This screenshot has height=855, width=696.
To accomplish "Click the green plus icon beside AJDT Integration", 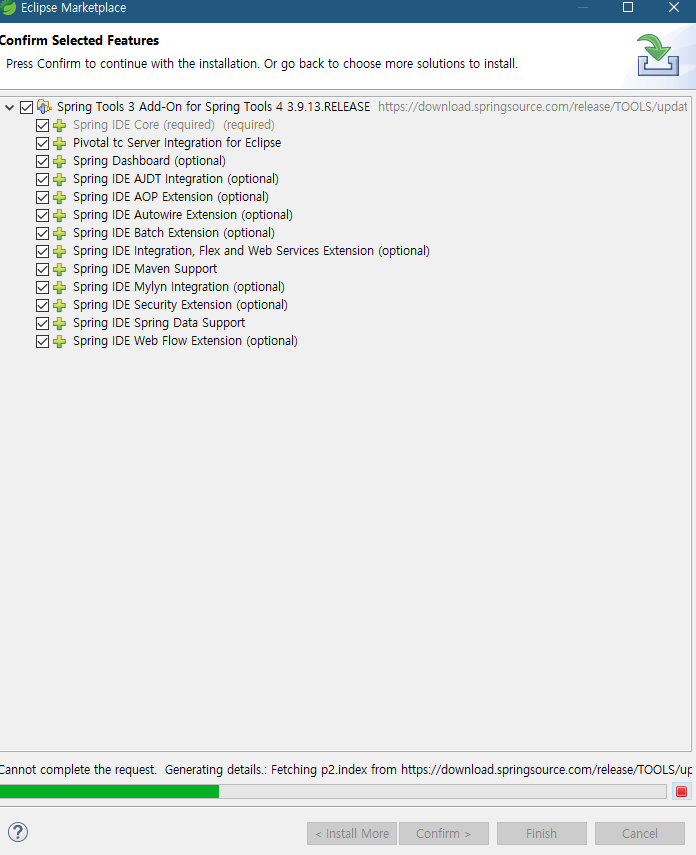I will coord(59,179).
